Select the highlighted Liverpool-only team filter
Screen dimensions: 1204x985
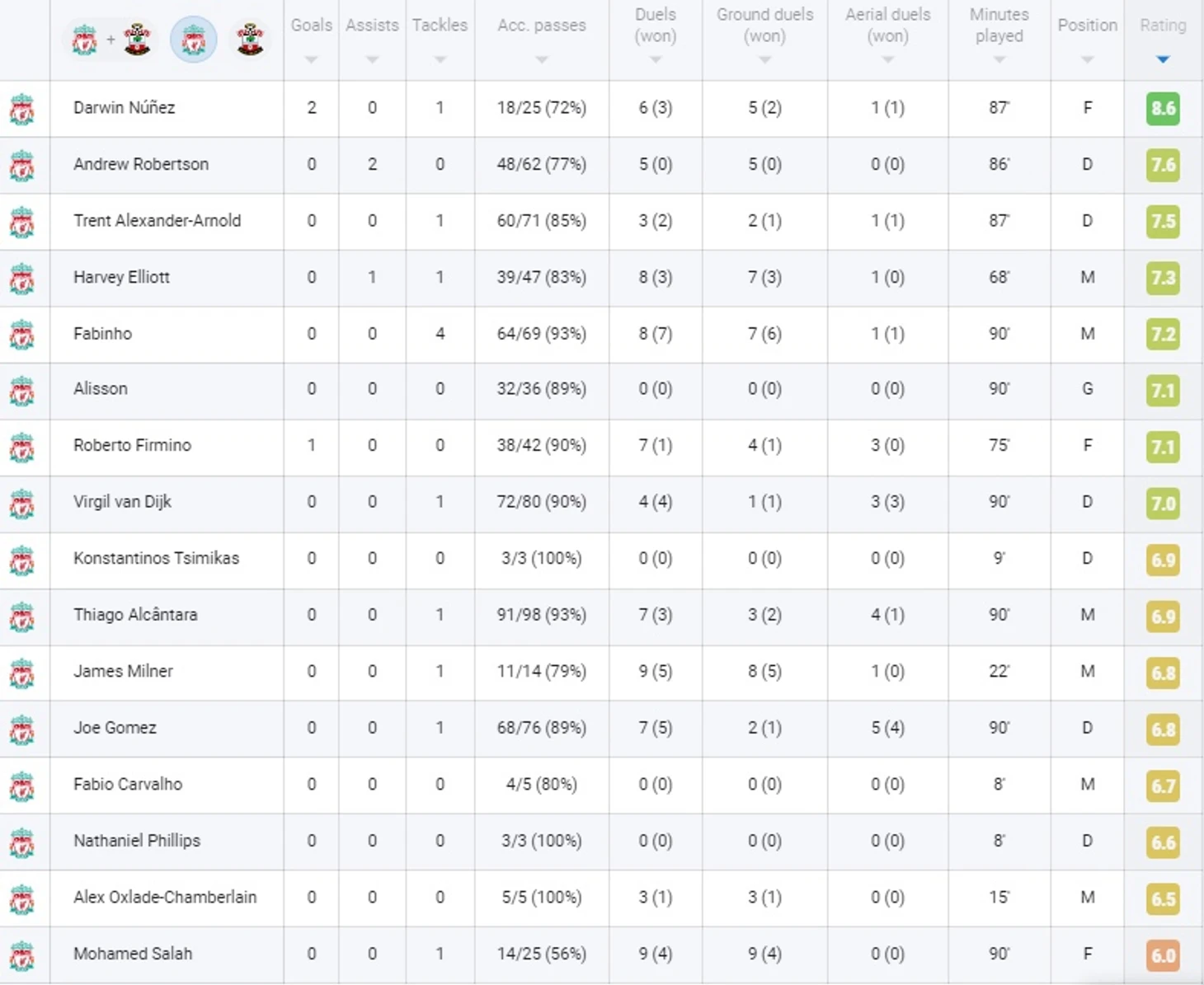pos(194,39)
